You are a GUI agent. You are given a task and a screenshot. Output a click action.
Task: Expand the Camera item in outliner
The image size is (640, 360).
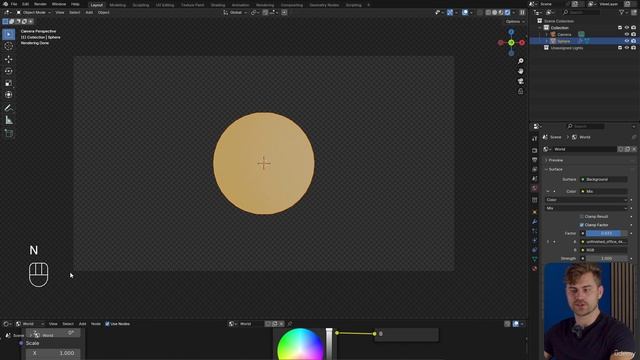pos(547,34)
